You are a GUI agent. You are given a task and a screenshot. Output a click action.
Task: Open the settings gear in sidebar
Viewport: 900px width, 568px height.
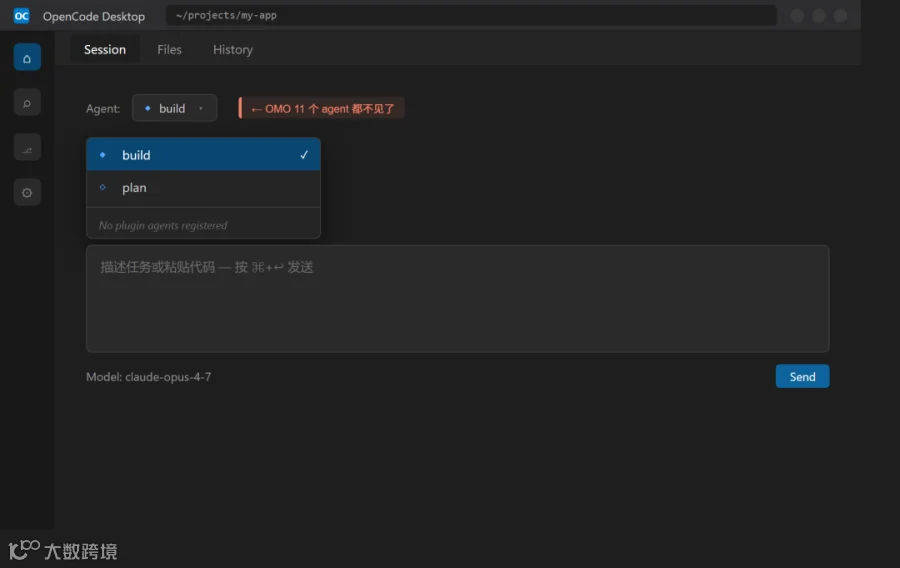pyautogui.click(x=27, y=192)
